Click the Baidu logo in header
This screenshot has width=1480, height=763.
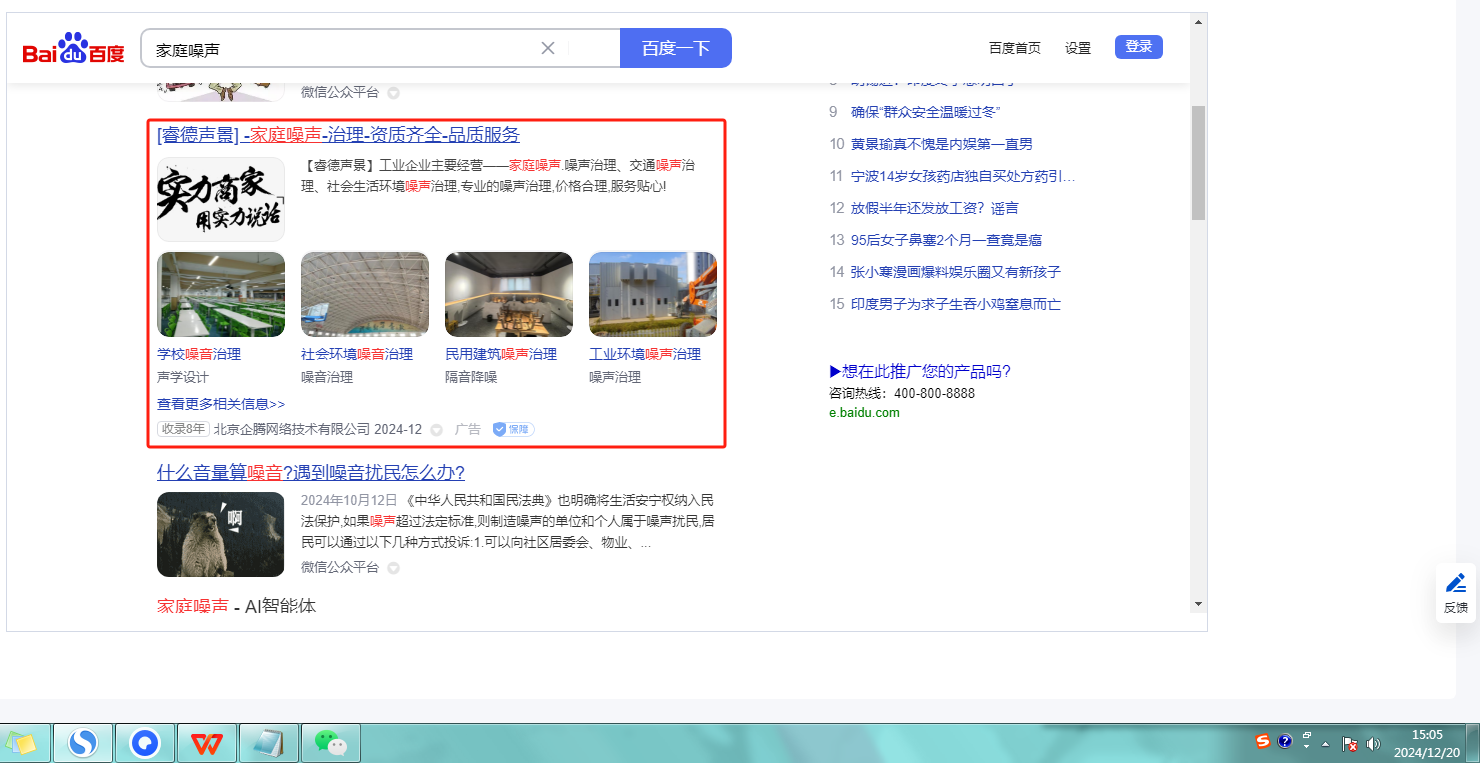point(73,49)
